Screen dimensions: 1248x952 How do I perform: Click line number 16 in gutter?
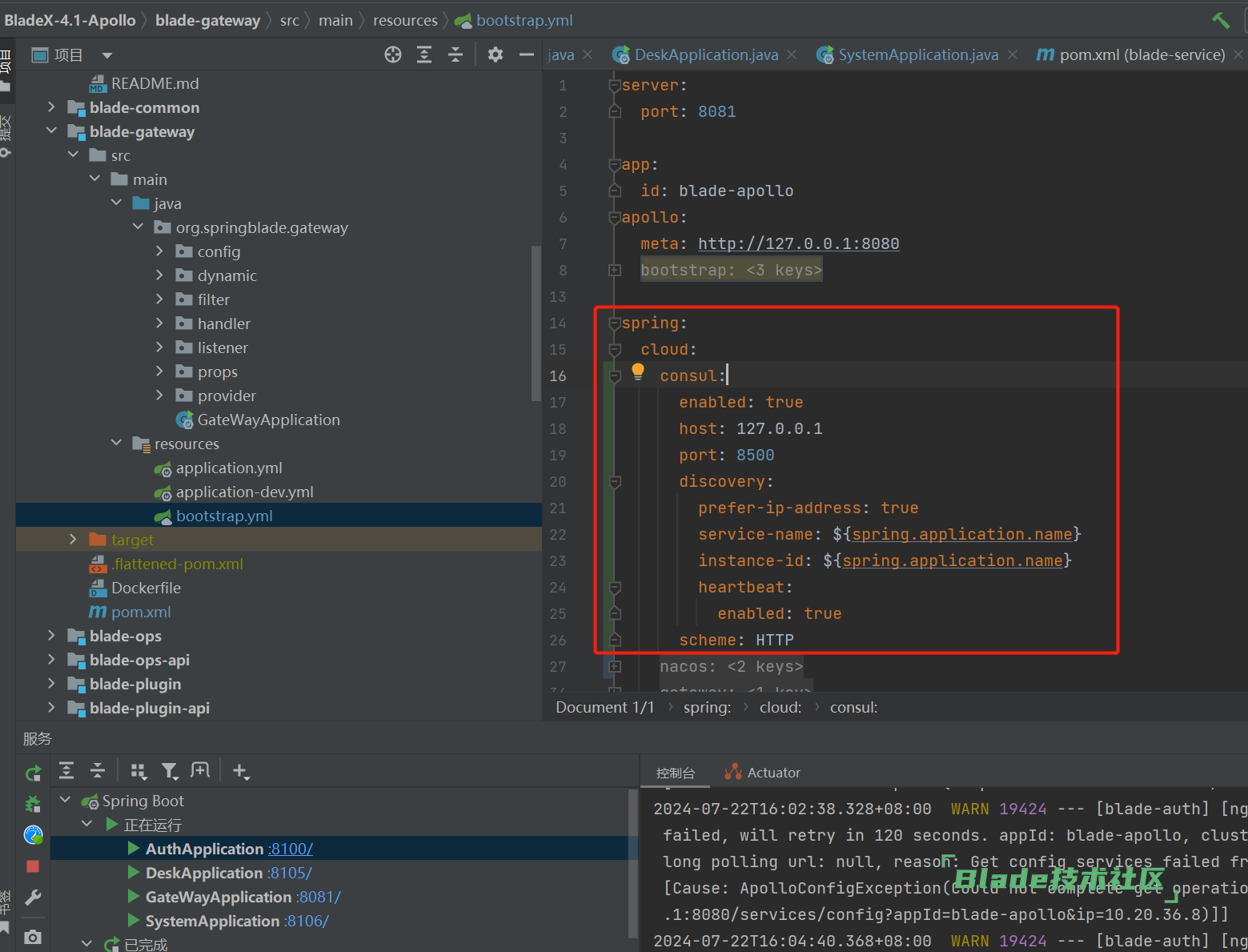pyautogui.click(x=558, y=376)
